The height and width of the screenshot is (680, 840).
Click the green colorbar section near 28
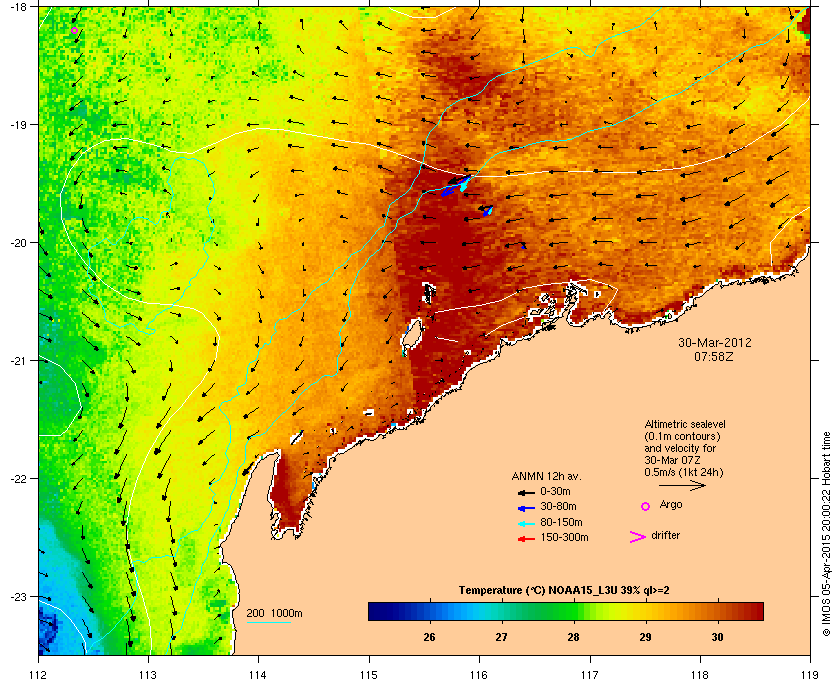[x=568, y=611]
